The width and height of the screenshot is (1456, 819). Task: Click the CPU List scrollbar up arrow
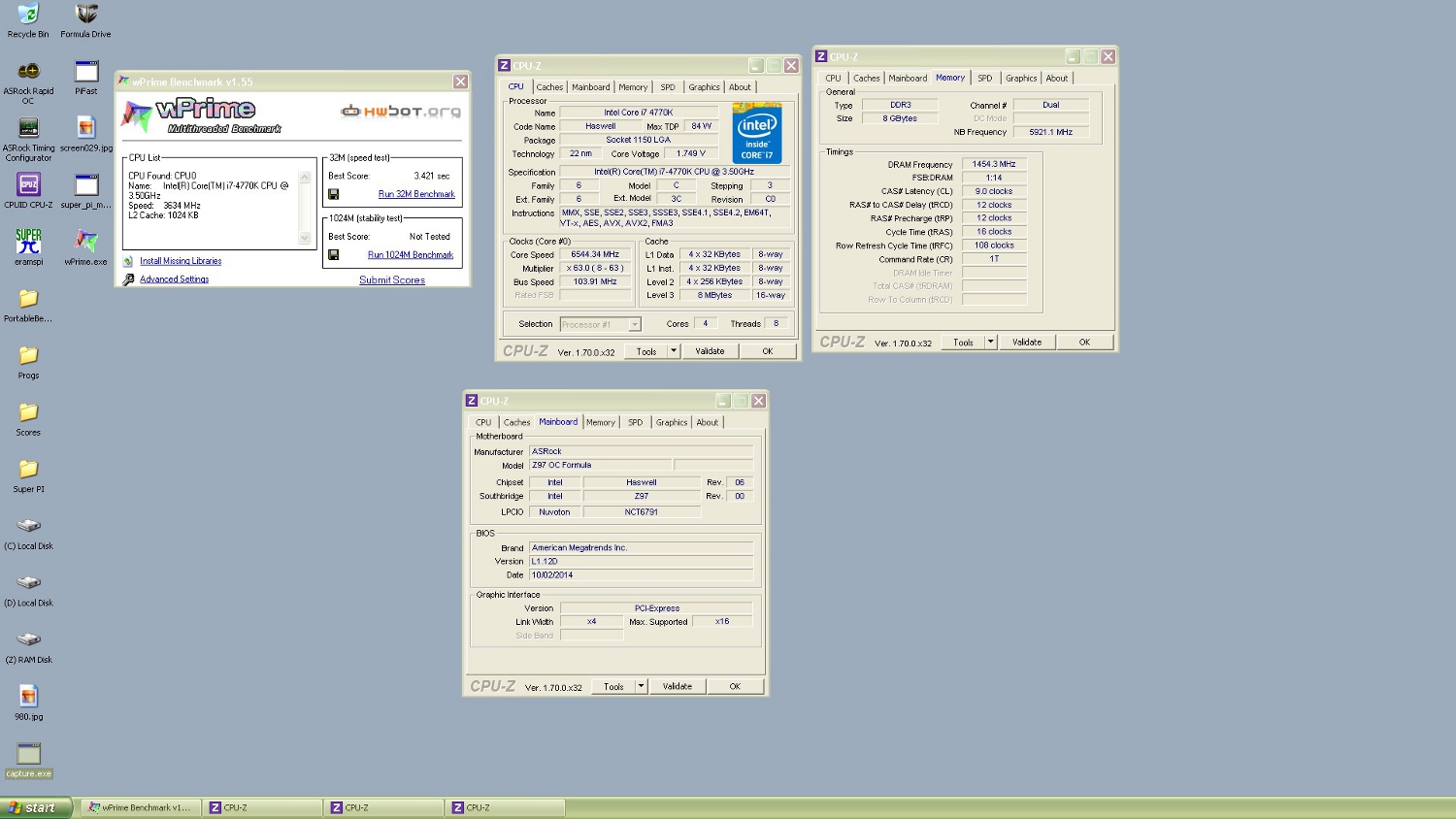(x=305, y=178)
